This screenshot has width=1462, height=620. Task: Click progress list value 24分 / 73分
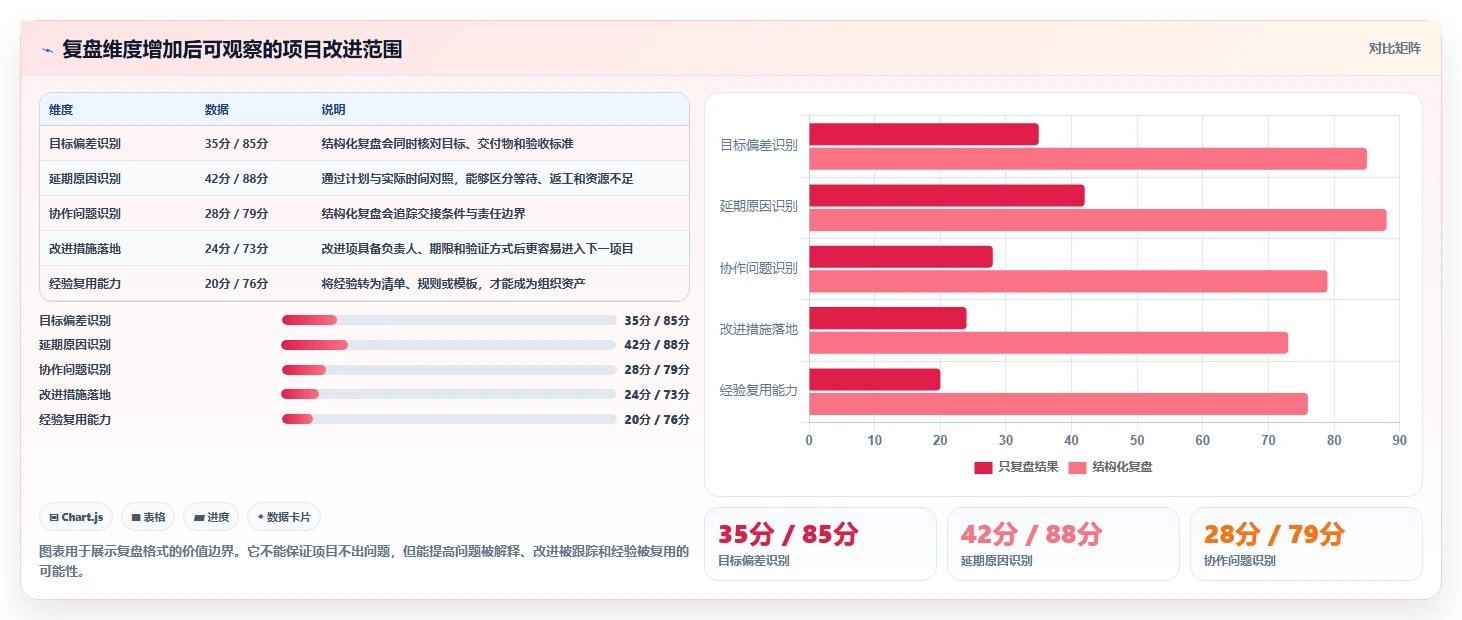pos(657,395)
